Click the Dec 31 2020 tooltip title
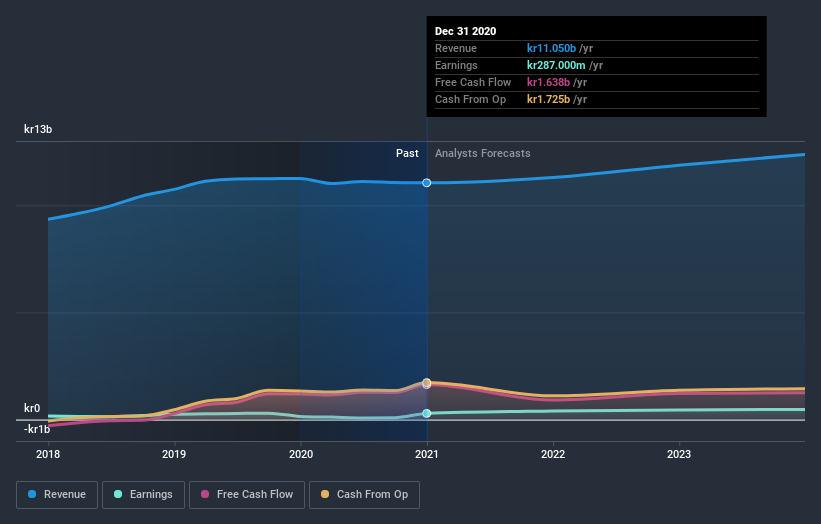The image size is (821, 524). tap(465, 31)
